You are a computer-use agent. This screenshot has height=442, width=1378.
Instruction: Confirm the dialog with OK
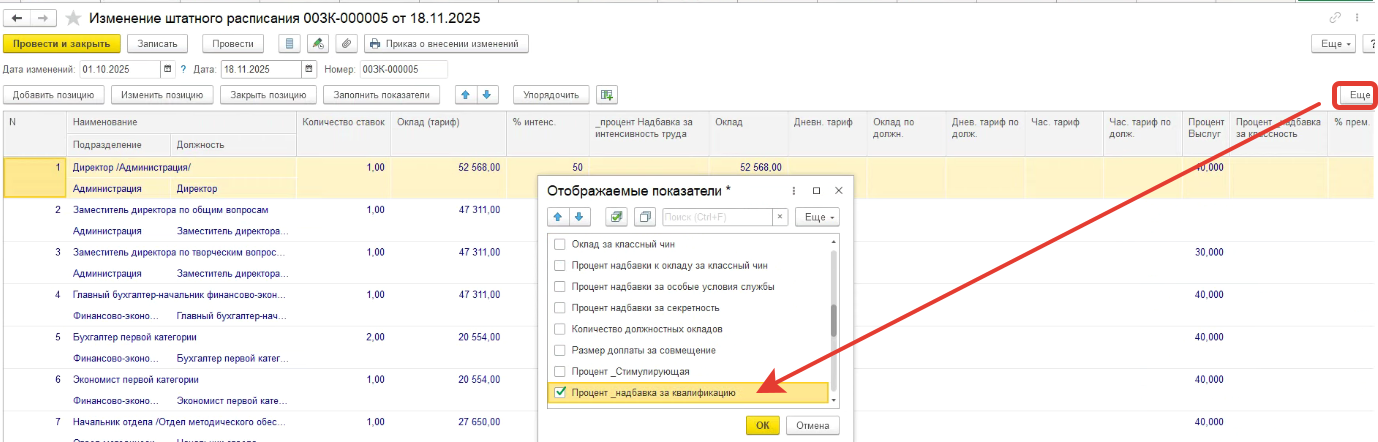coord(762,425)
